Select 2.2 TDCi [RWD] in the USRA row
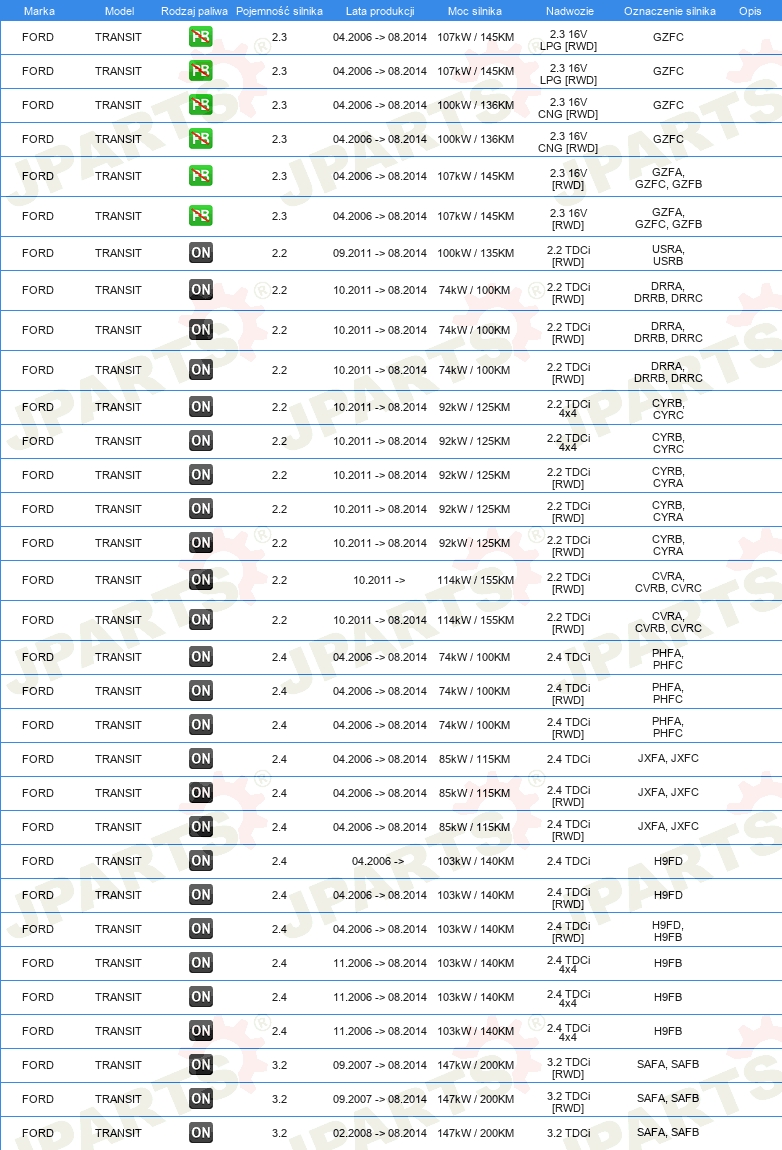Image resolution: width=782 pixels, height=1150 pixels. click(569, 256)
